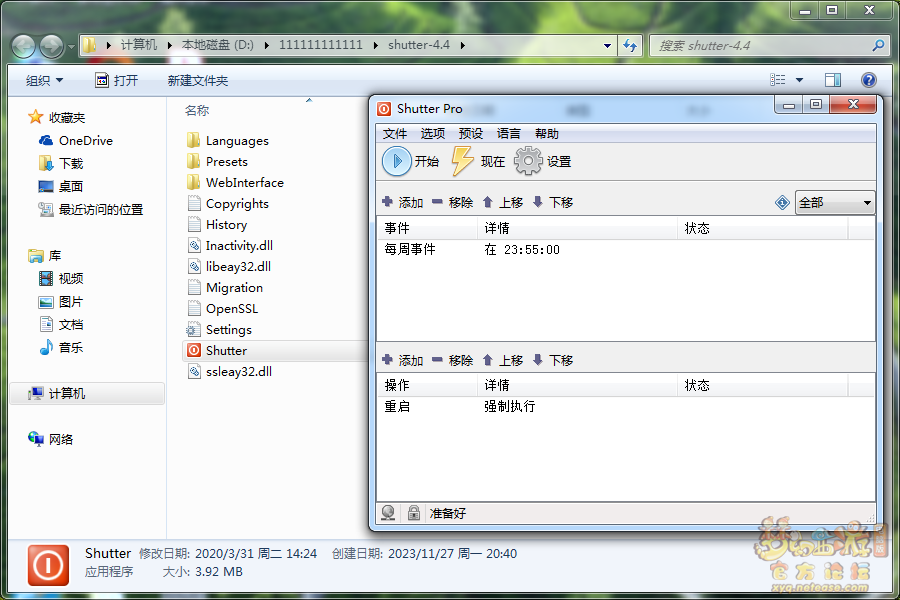Add an event with the upper 添加 button
Screen dimensions: 900x600
(x=403, y=202)
